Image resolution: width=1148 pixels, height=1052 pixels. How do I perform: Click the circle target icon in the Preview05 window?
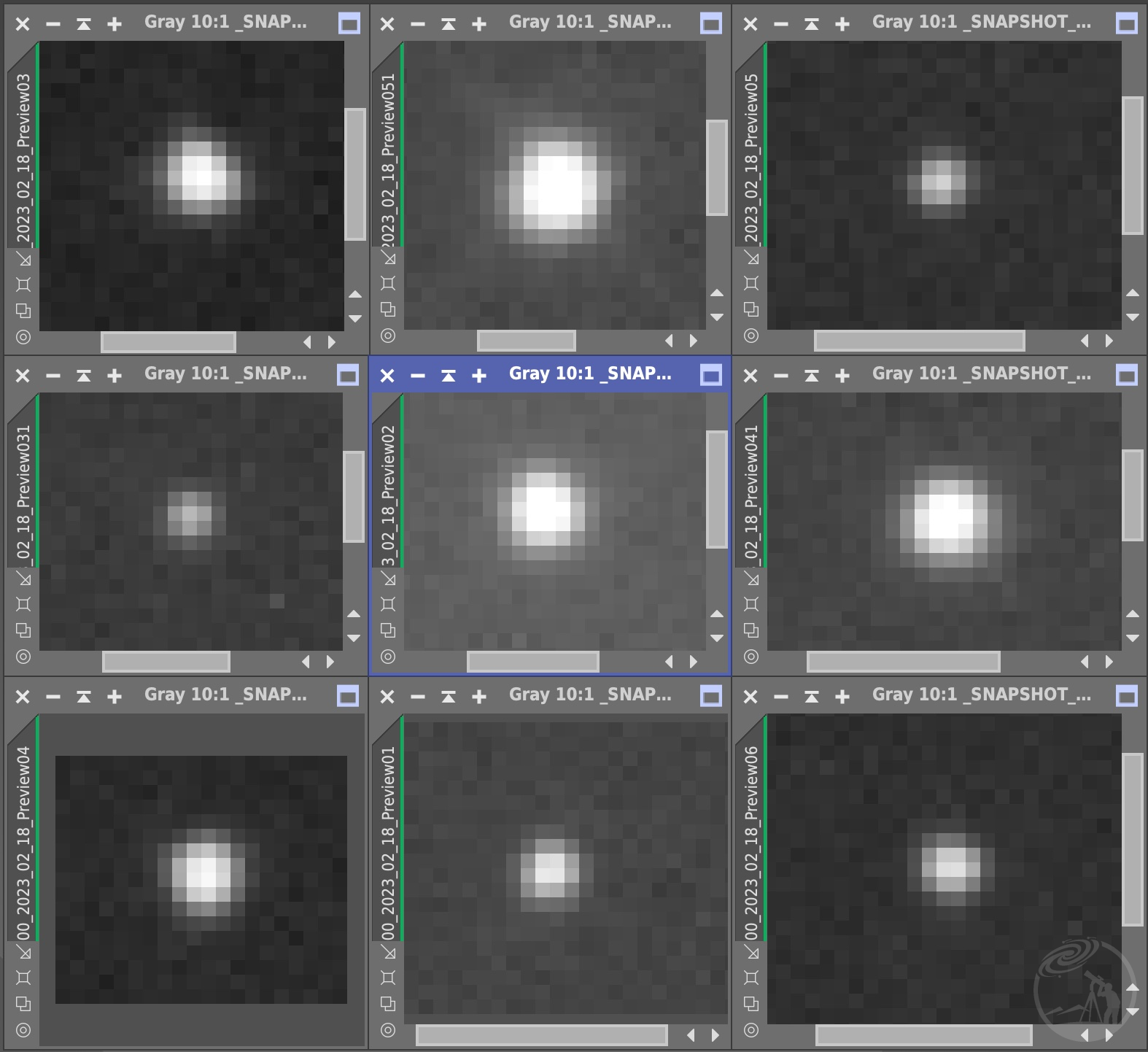751,336
